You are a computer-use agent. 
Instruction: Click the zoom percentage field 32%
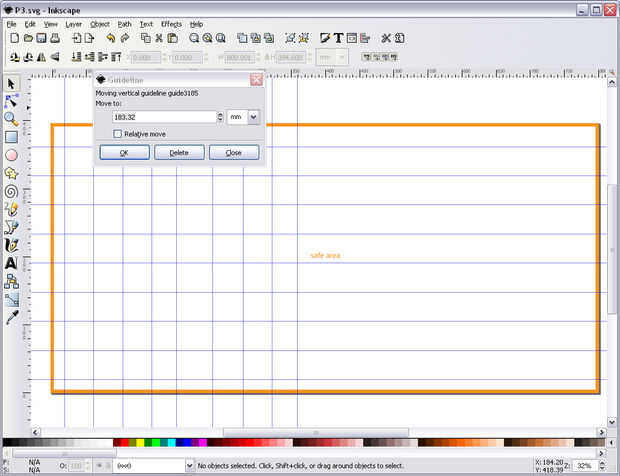click(585, 465)
